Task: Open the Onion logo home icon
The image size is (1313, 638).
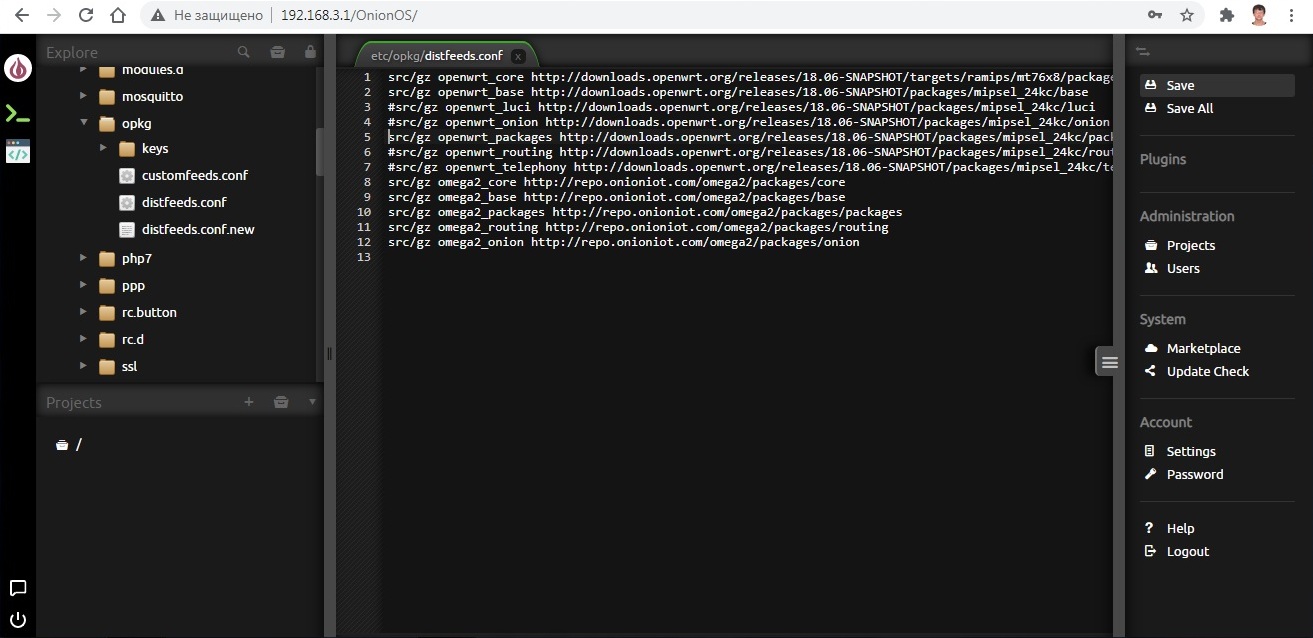Action: [18, 68]
